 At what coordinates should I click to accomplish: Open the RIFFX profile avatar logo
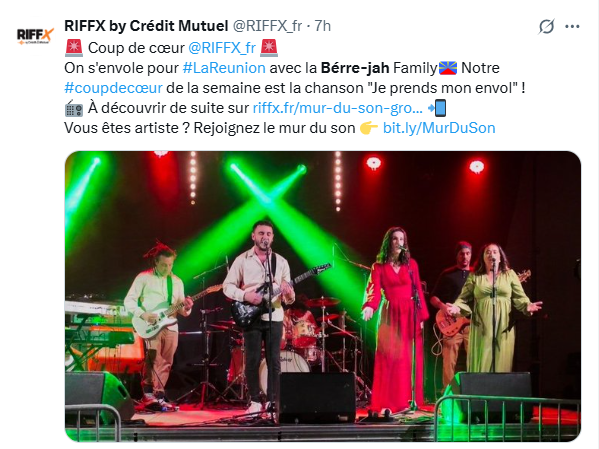(x=35, y=36)
